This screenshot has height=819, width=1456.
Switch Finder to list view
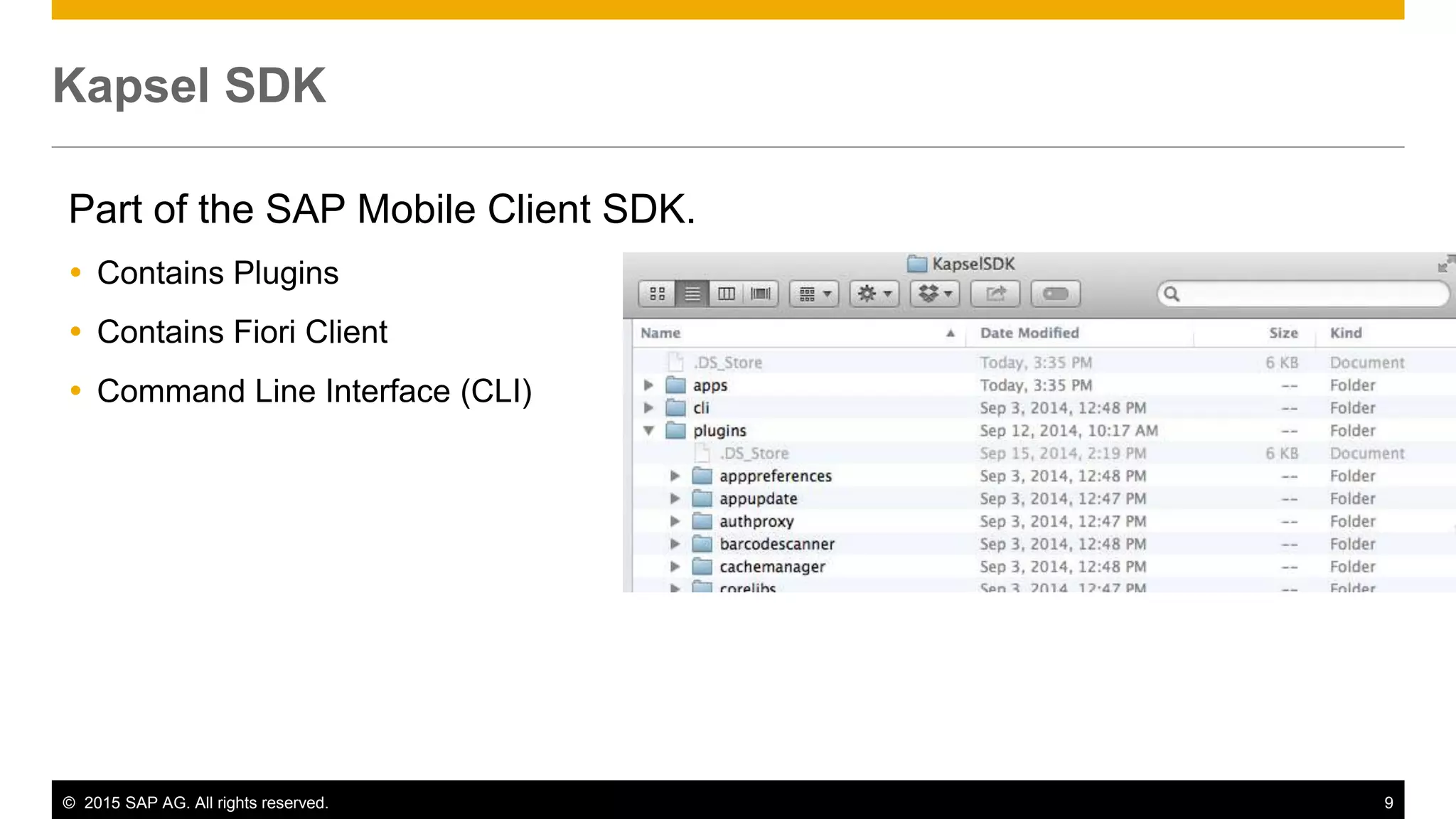692,294
